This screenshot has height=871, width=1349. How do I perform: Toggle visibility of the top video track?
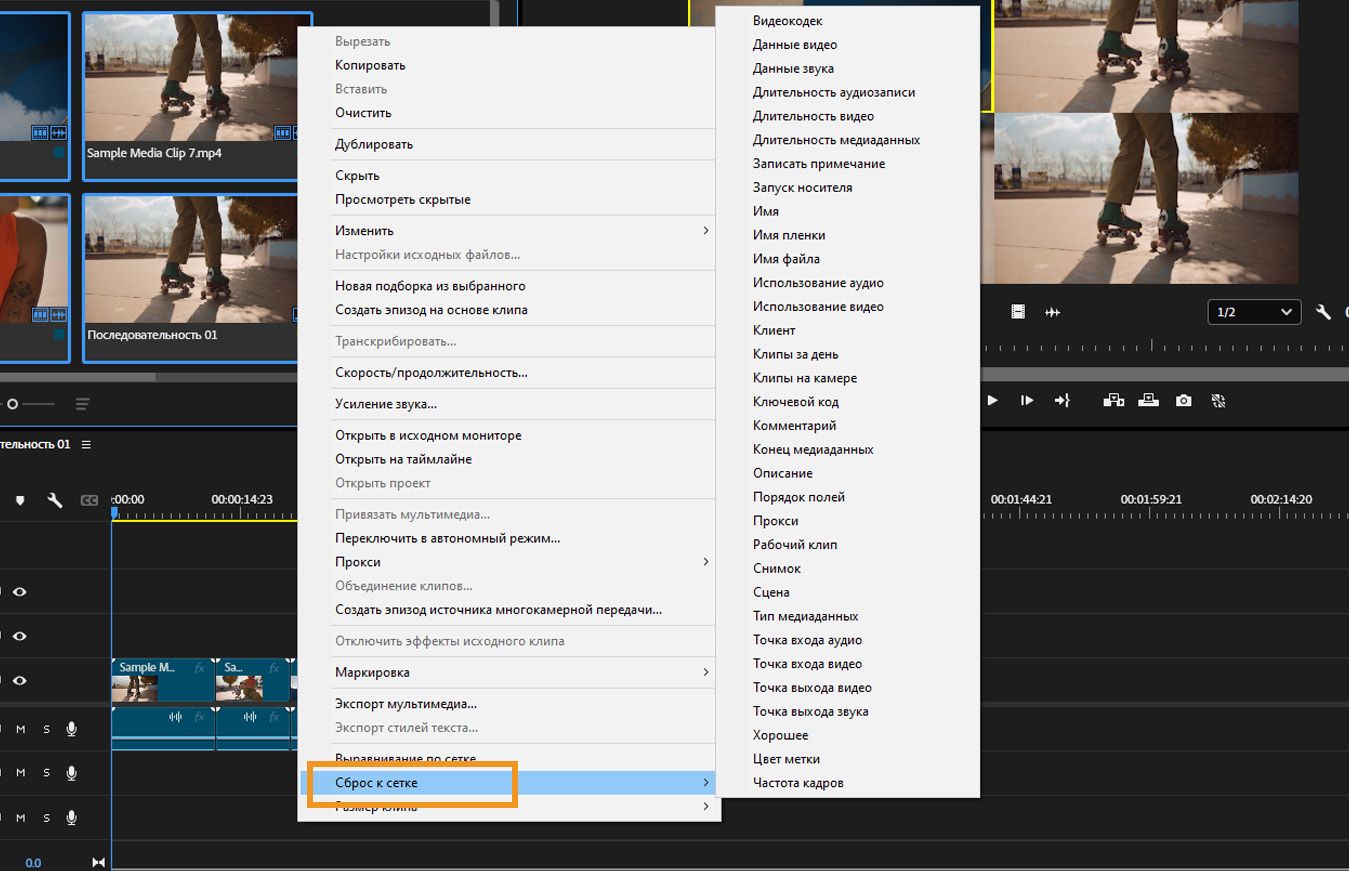[x=20, y=592]
